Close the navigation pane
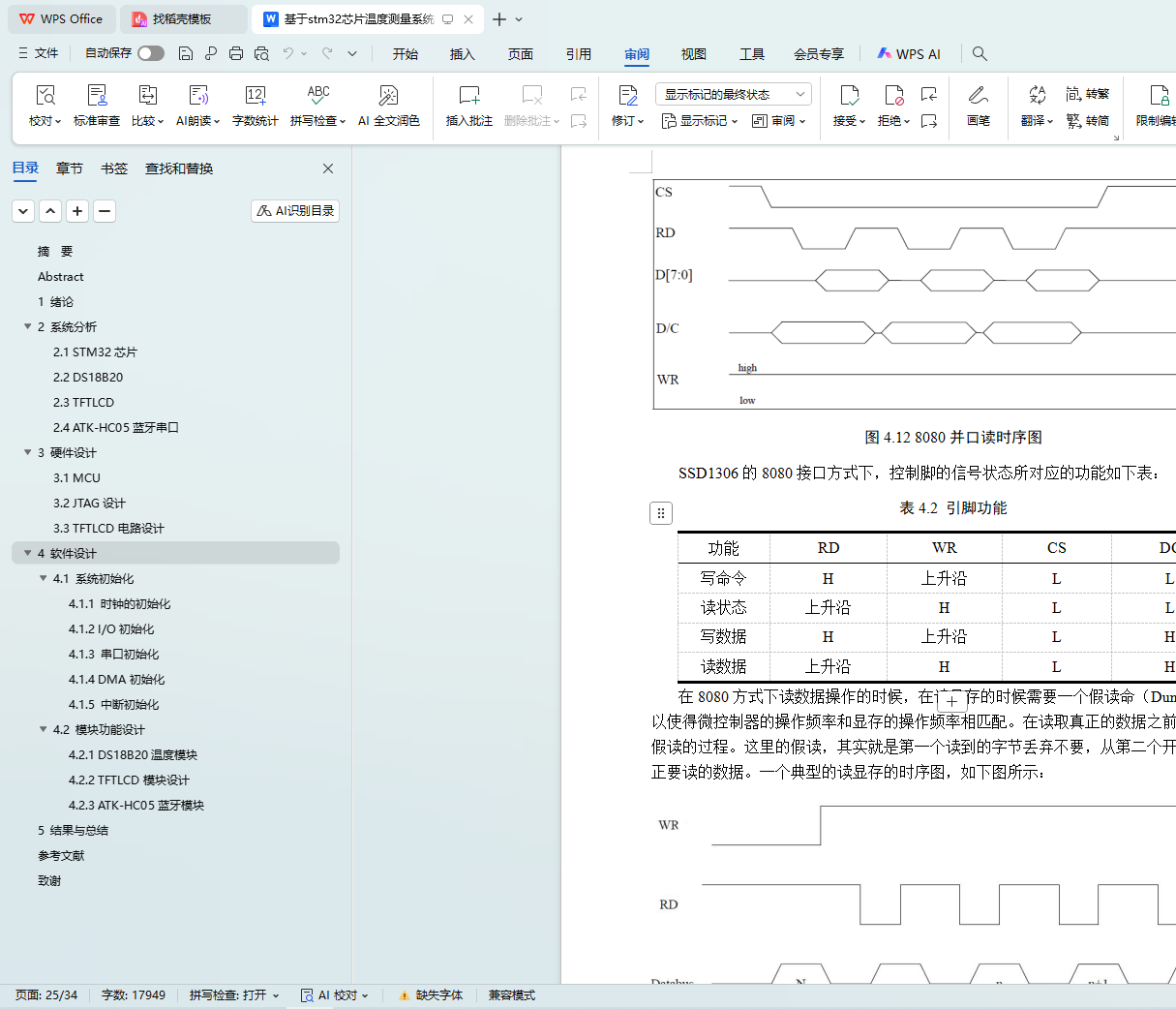This screenshot has height=1009, width=1176. pyautogui.click(x=328, y=168)
